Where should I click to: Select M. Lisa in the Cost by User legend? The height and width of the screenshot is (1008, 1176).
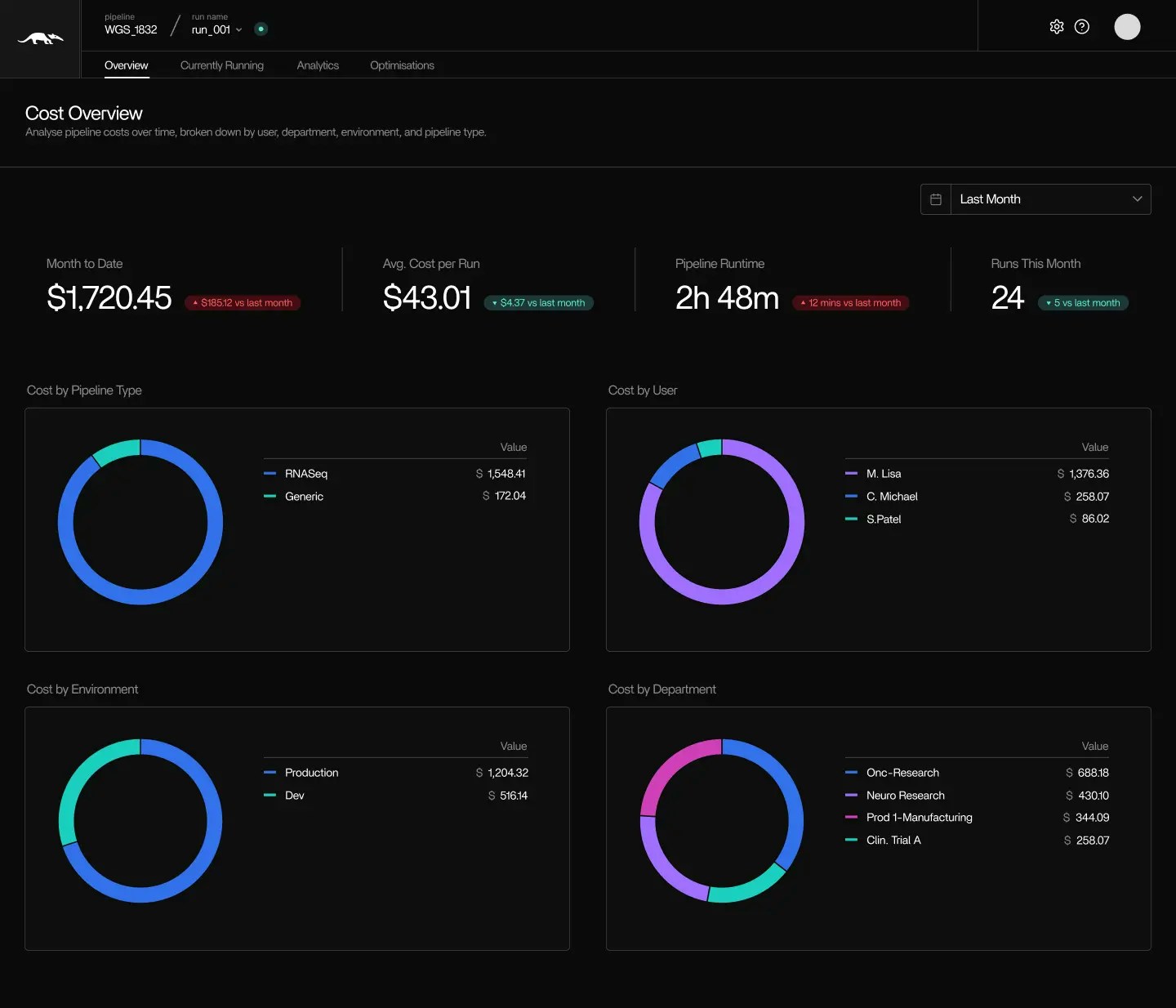click(x=883, y=474)
